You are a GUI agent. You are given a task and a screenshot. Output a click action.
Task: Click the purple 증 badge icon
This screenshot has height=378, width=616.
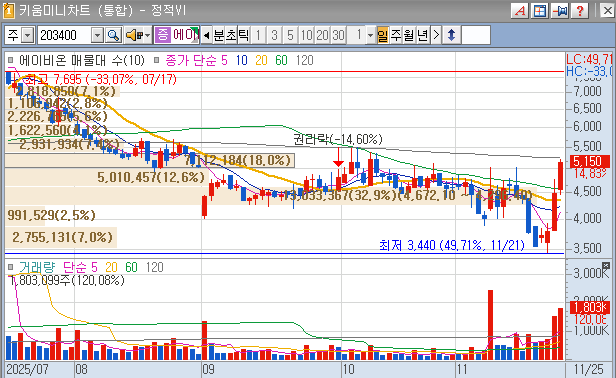pos(162,35)
